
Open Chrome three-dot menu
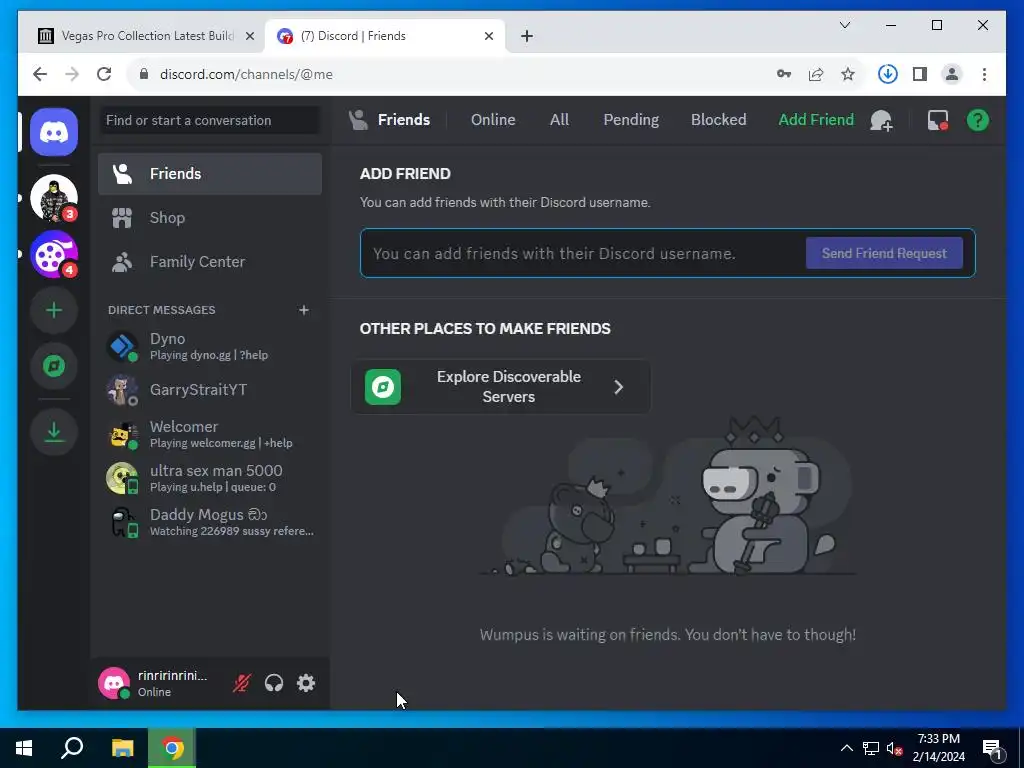coord(984,74)
